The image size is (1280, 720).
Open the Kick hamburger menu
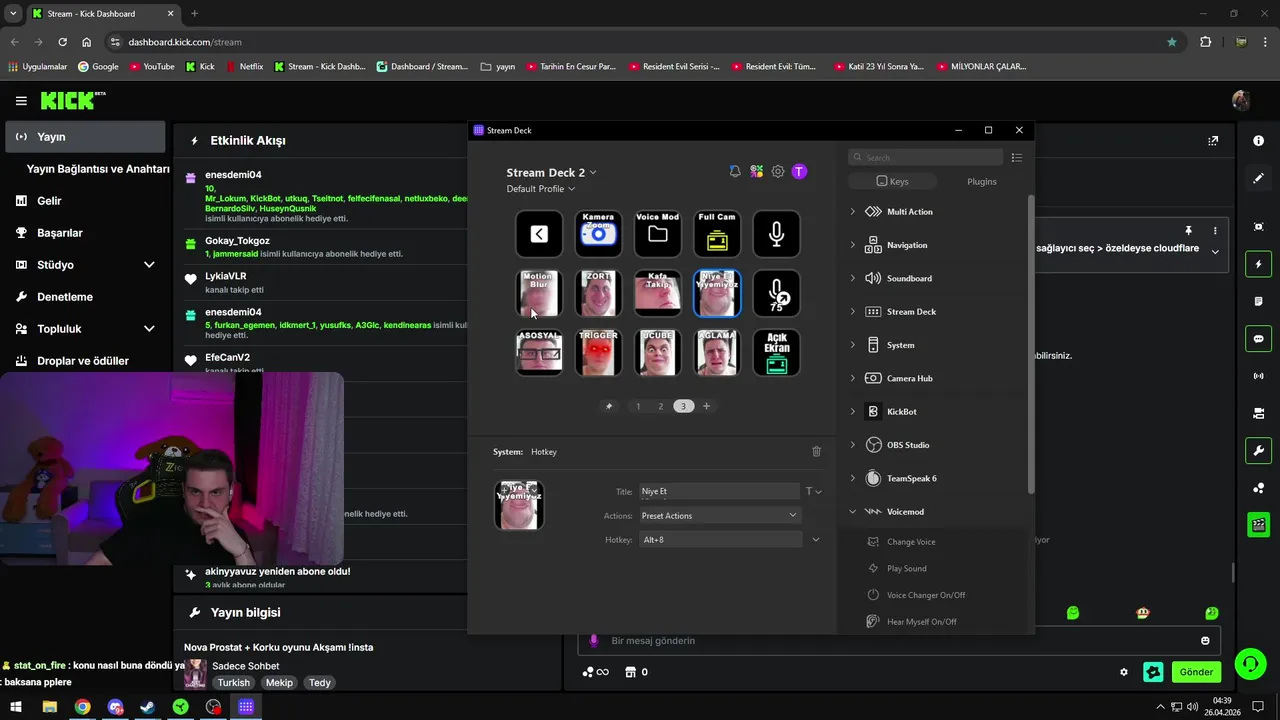(21, 101)
